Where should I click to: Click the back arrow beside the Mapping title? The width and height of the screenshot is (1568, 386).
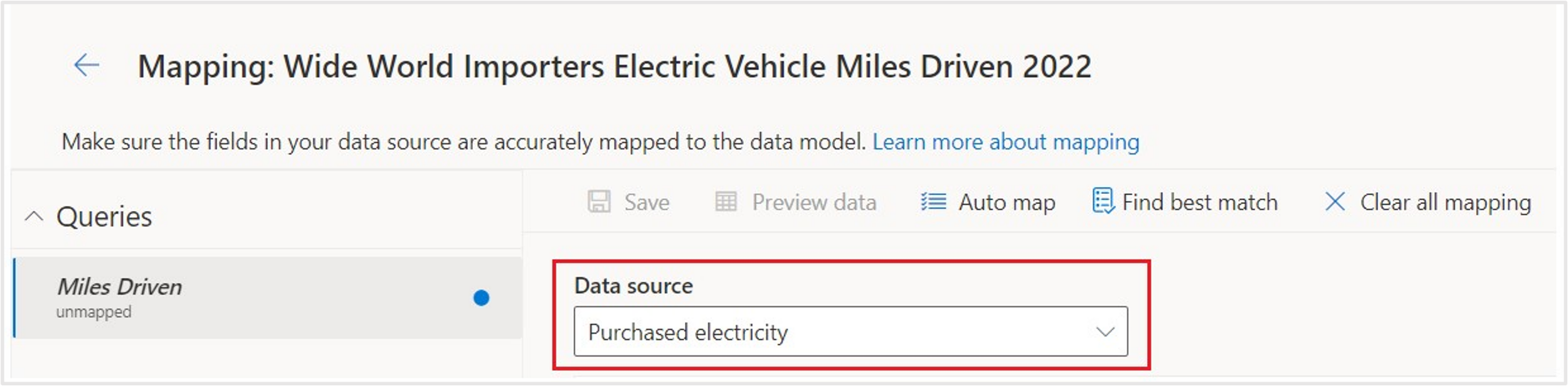pyautogui.click(x=87, y=65)
